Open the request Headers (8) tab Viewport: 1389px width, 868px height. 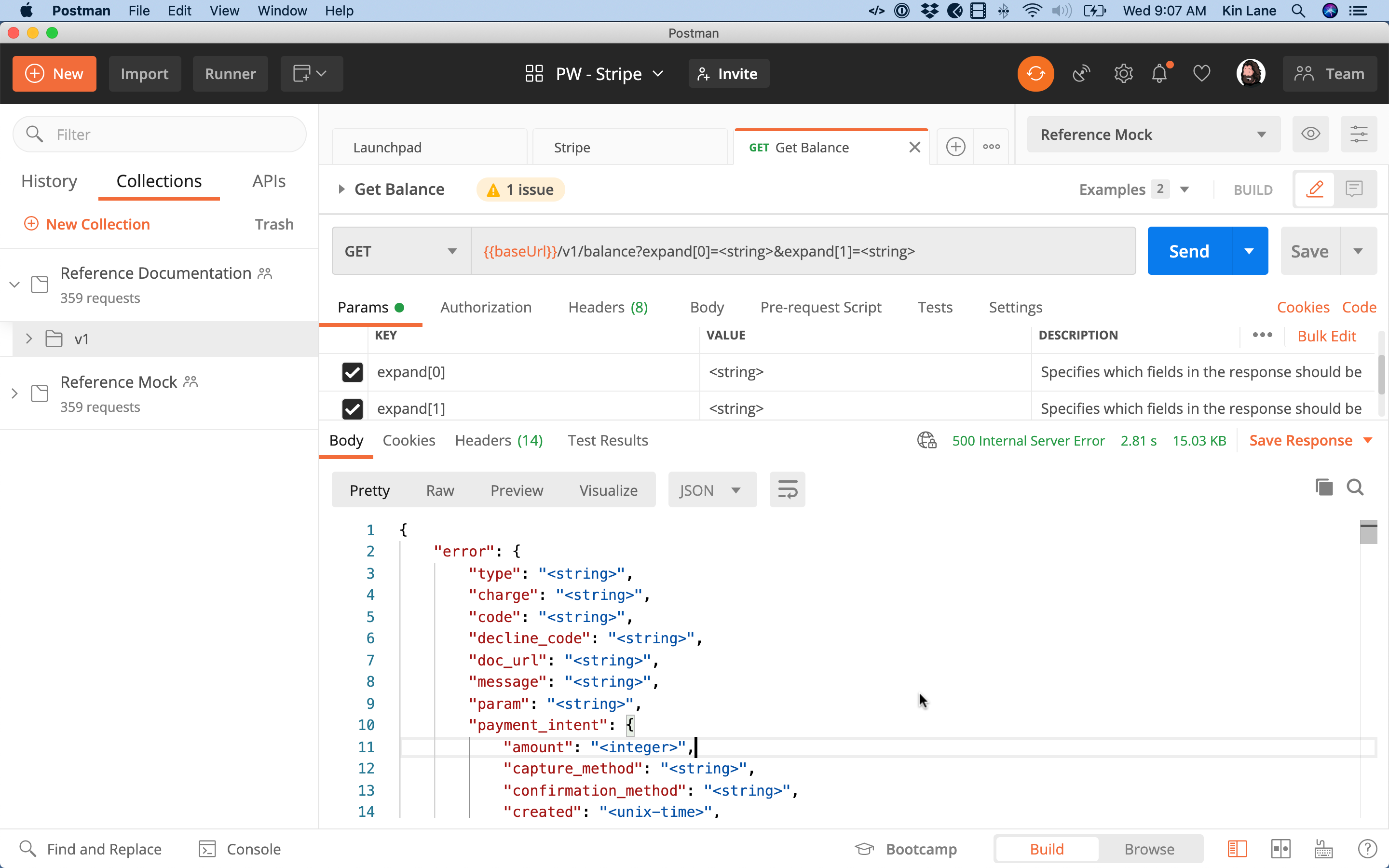coord(608,307)
